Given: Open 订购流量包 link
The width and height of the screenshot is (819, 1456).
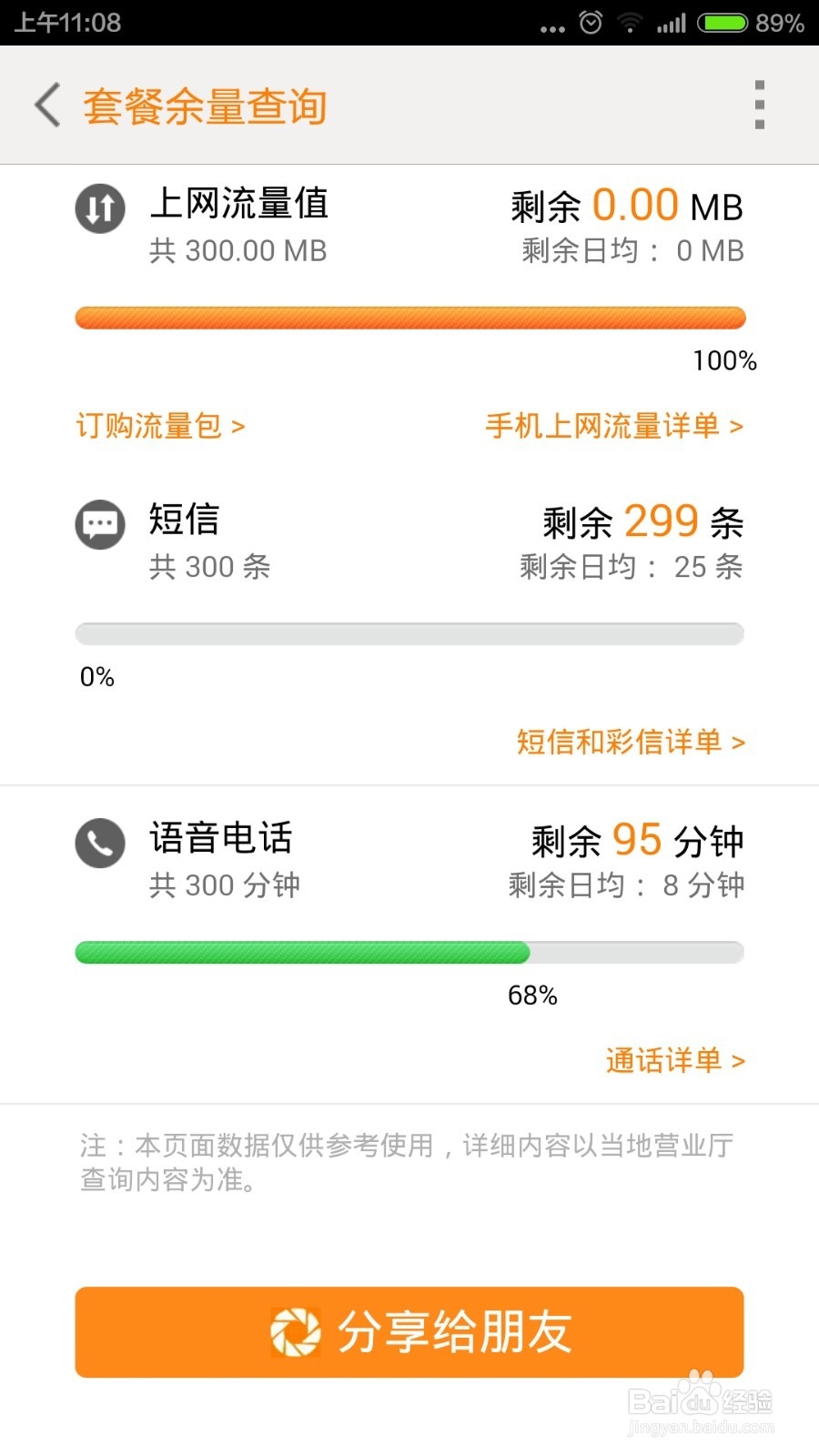Looking at the screenshot, I should pos(161,426).
